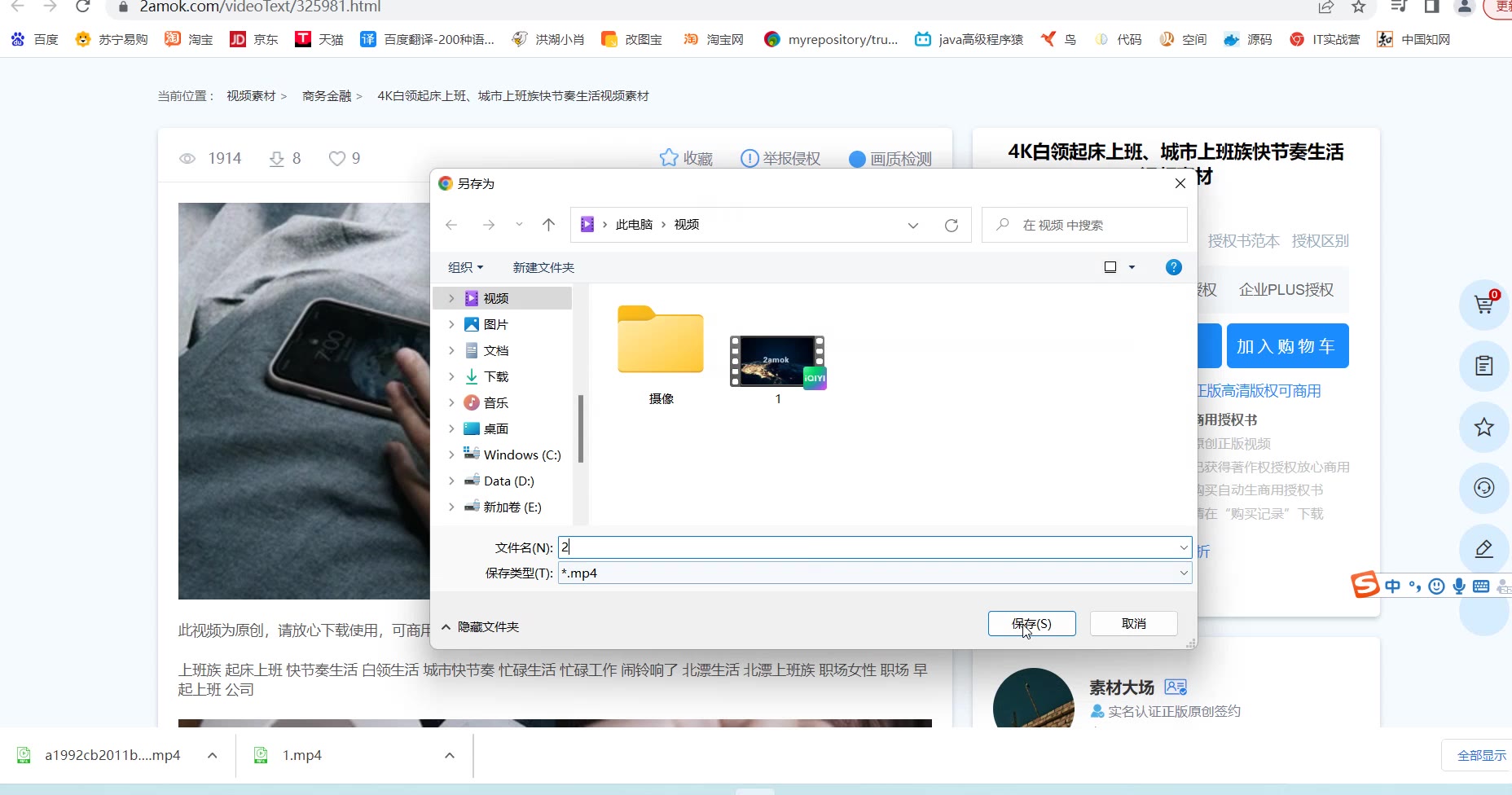Toggle 隐藏文件夹 folder pane
This screenshot has width=1512, height=795.
pos(480,626)
